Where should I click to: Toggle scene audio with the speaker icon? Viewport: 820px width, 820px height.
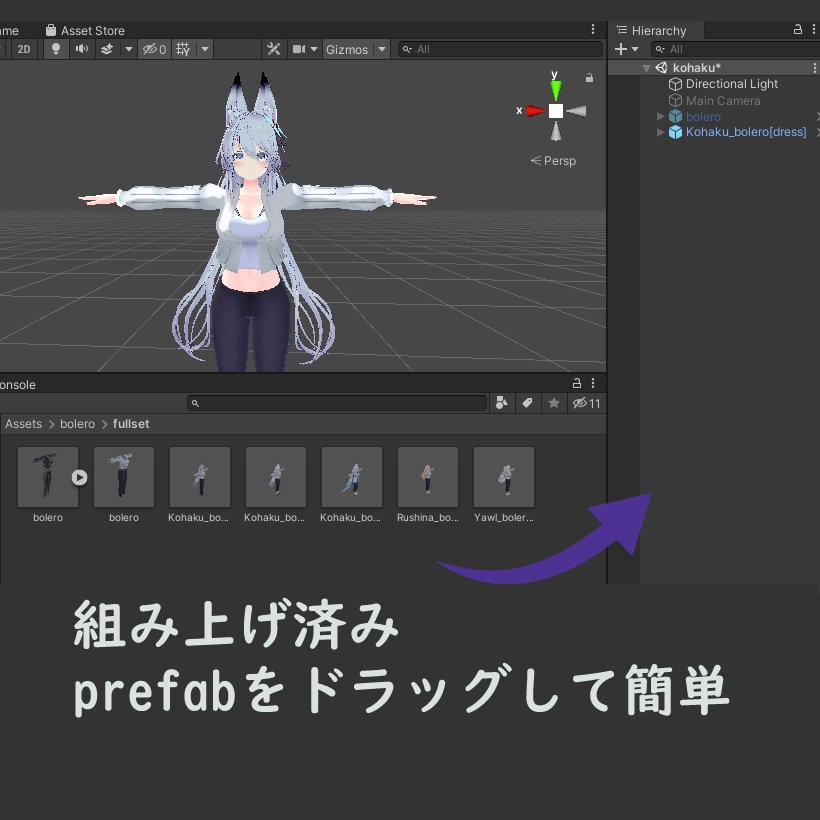coord(82,48)
